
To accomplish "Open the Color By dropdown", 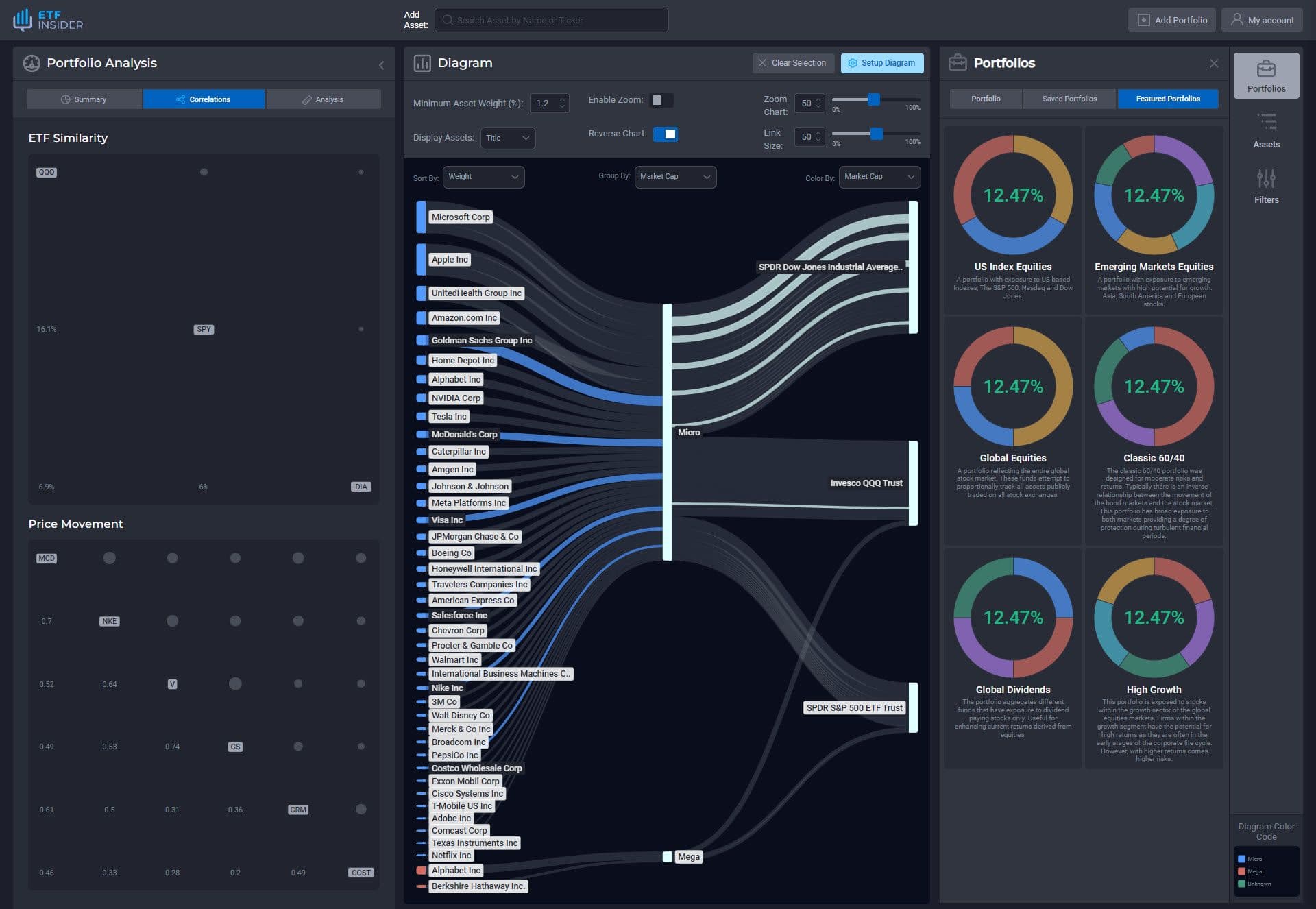I will click(x=879, y=177).
